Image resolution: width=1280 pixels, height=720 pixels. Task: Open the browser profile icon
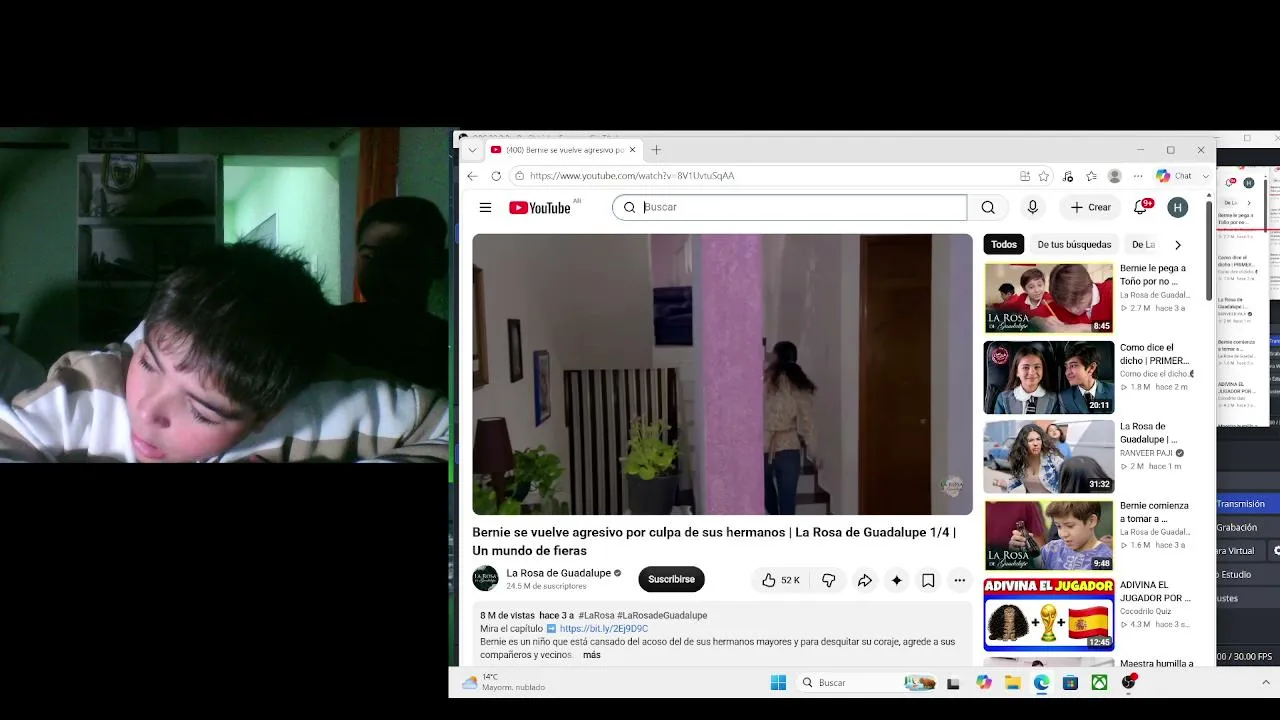1114,176
